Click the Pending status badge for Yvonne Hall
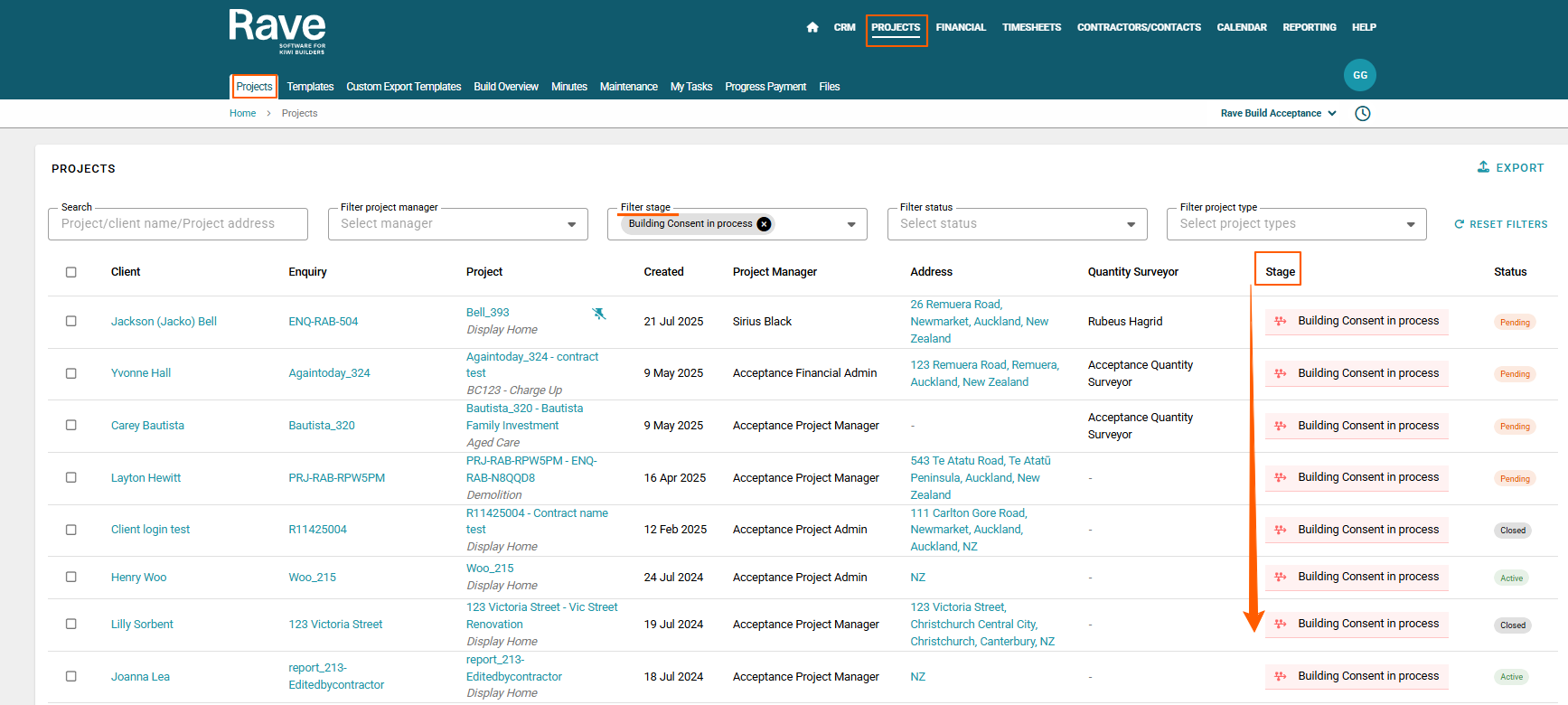 coord(1515,374)
